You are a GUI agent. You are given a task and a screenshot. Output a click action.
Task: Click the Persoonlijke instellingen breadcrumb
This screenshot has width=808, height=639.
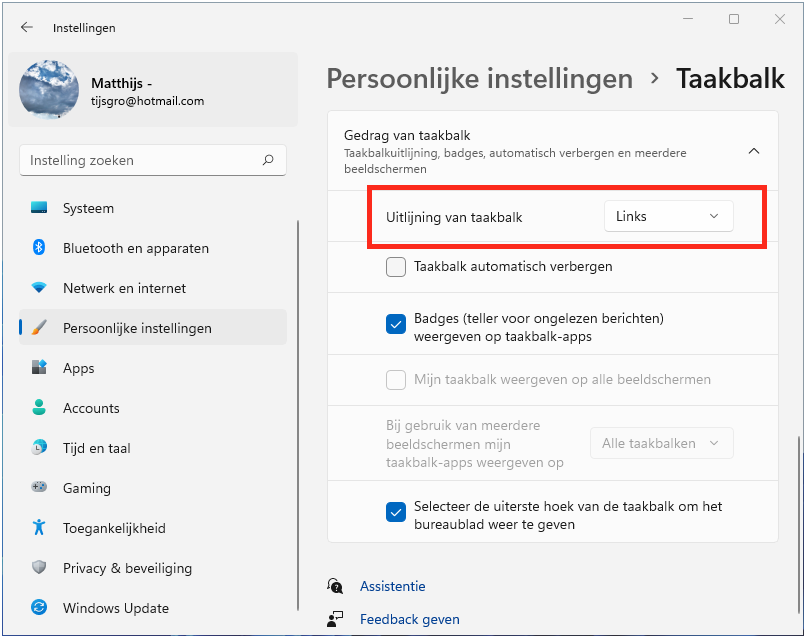[480, 79]
